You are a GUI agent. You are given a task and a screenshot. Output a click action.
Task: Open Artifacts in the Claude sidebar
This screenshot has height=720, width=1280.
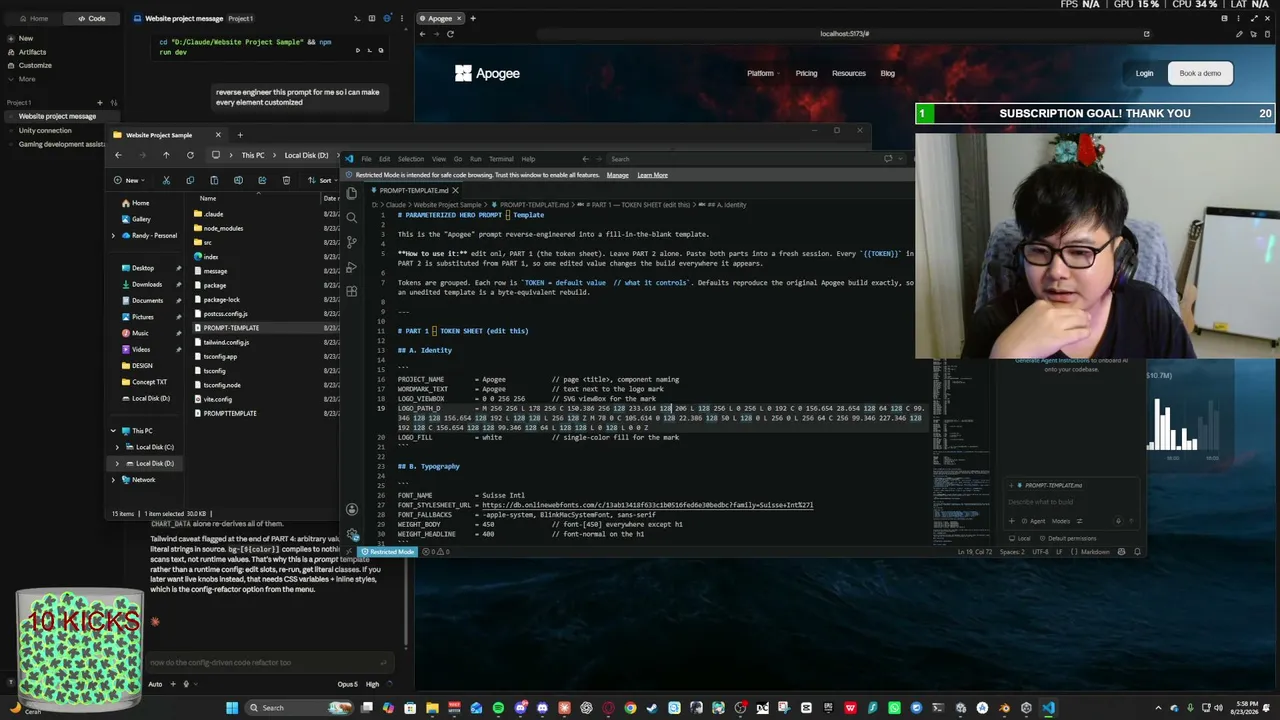pos(32,52)
